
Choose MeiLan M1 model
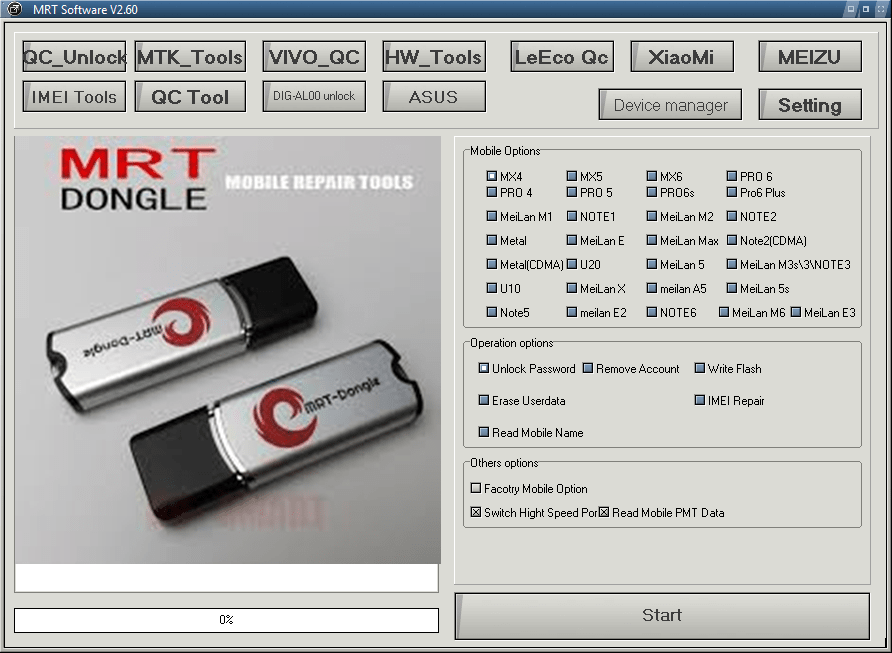point(492,216)
